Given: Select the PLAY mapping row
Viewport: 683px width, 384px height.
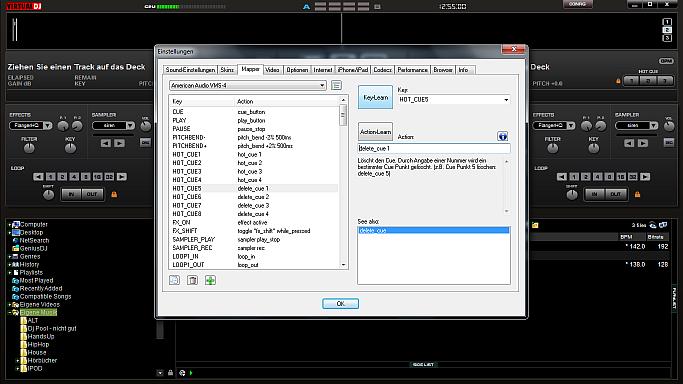Looking at the screenshot, I should [254, 120].
